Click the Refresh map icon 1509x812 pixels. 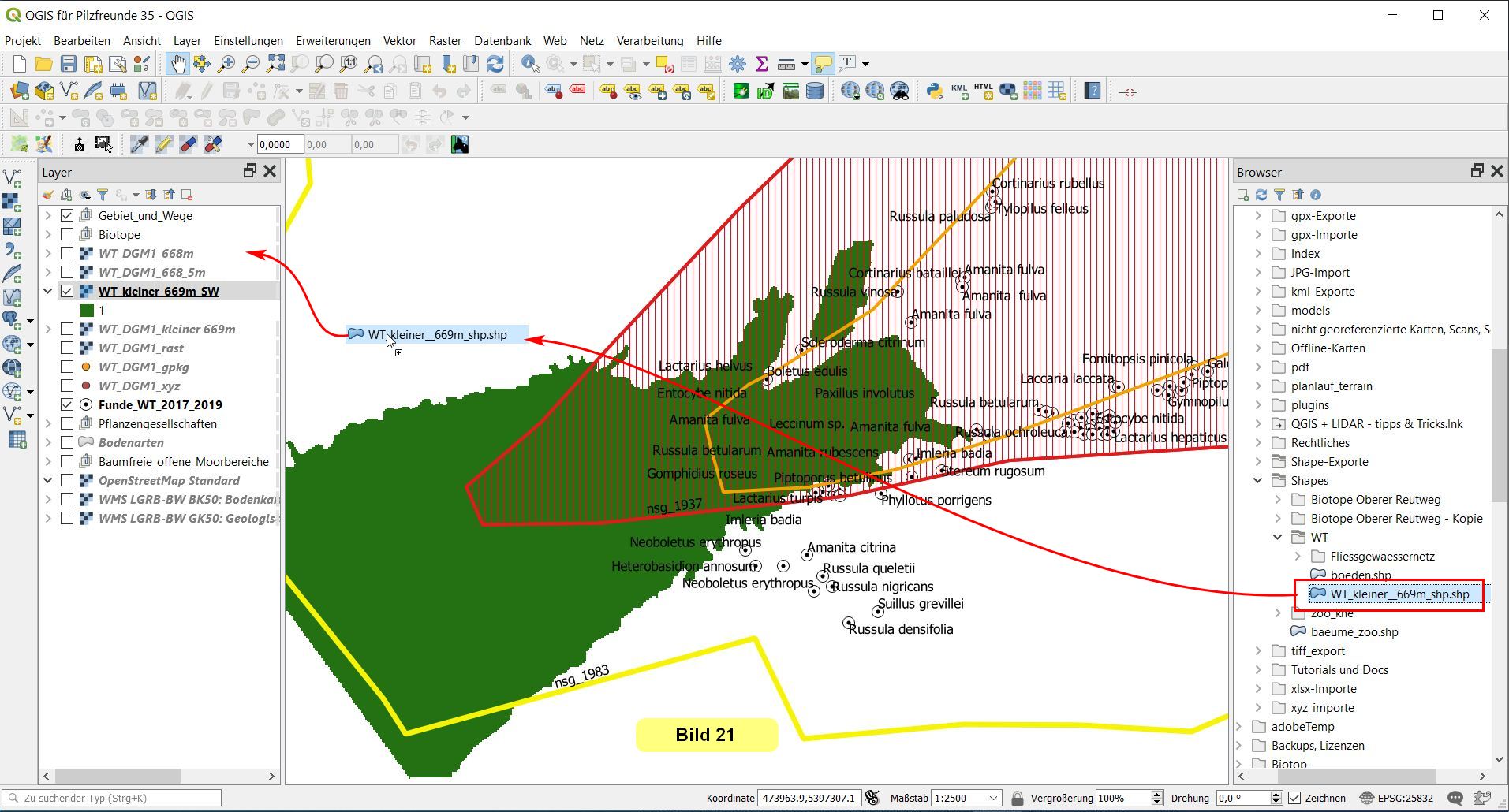pyautogui.click(x=495, y=64)
